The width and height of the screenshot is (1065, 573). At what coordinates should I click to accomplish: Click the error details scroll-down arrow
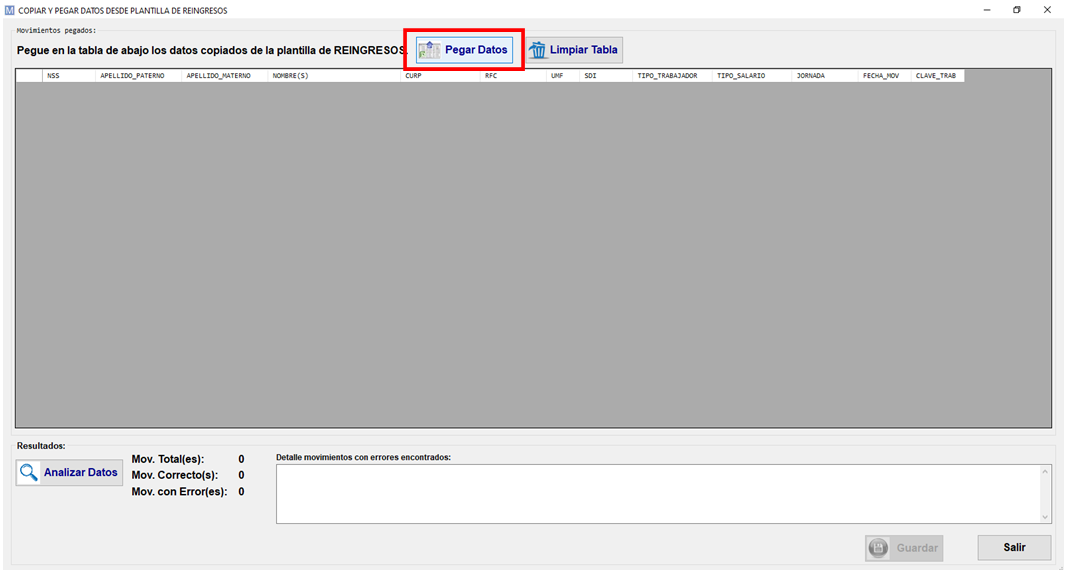point(1045,517)
